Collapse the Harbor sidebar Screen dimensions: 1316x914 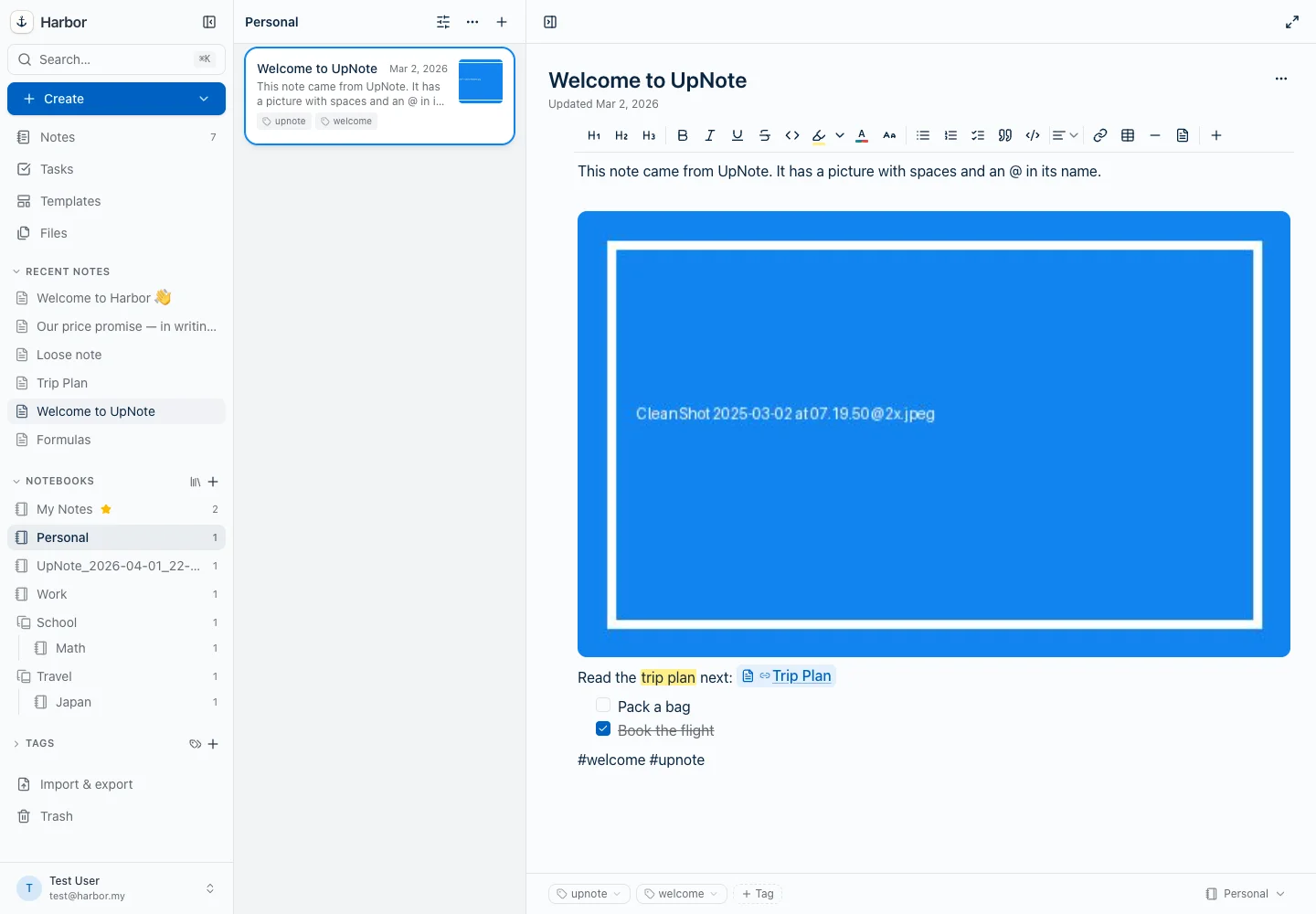click(209, 22)
